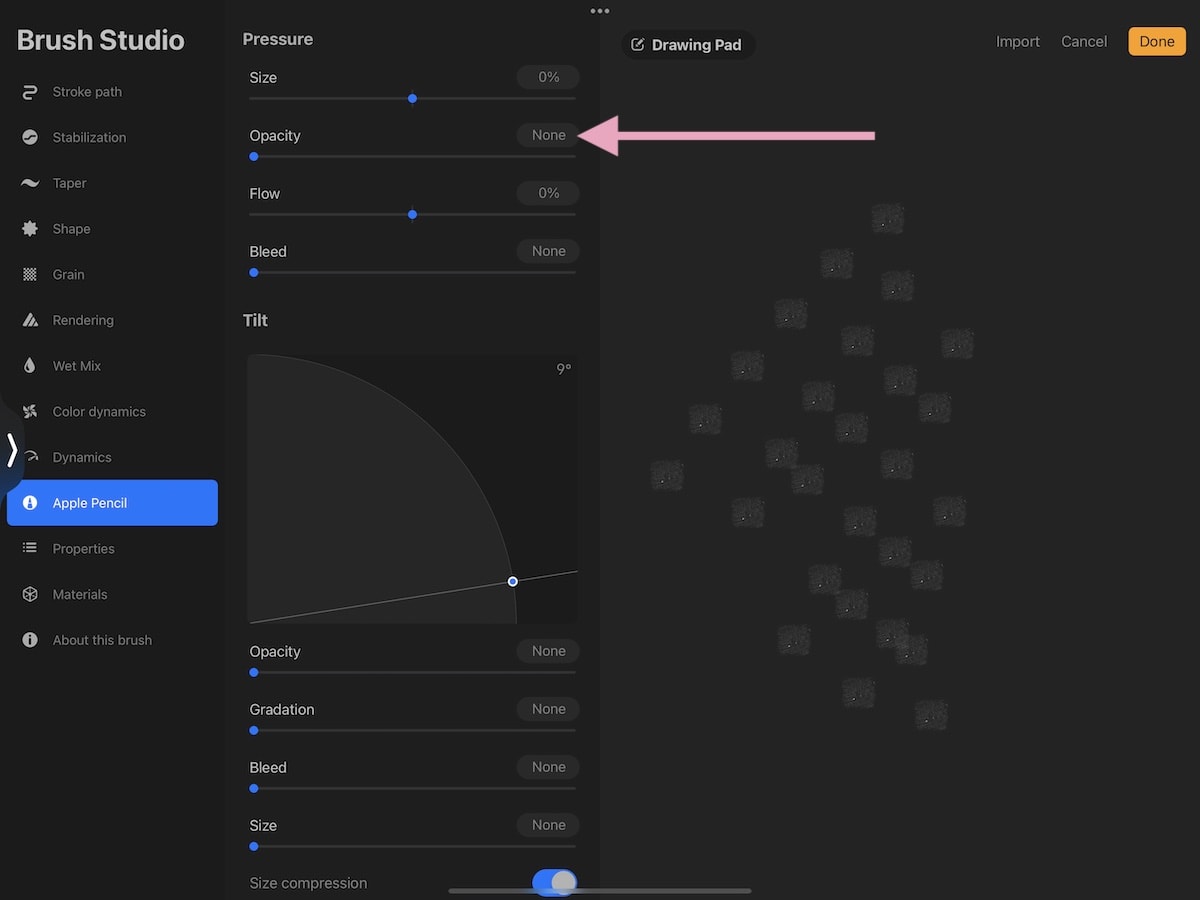Screen dimensions: 1200x900
Task: Select the Apple Pencil section
Action: point(112,503)
